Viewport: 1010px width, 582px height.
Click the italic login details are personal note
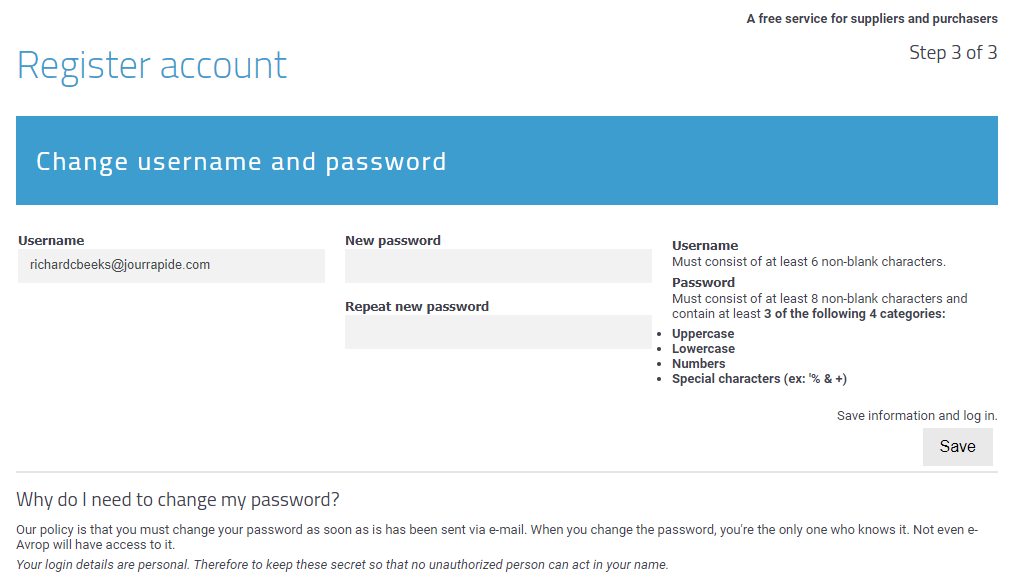click(342, 565)
